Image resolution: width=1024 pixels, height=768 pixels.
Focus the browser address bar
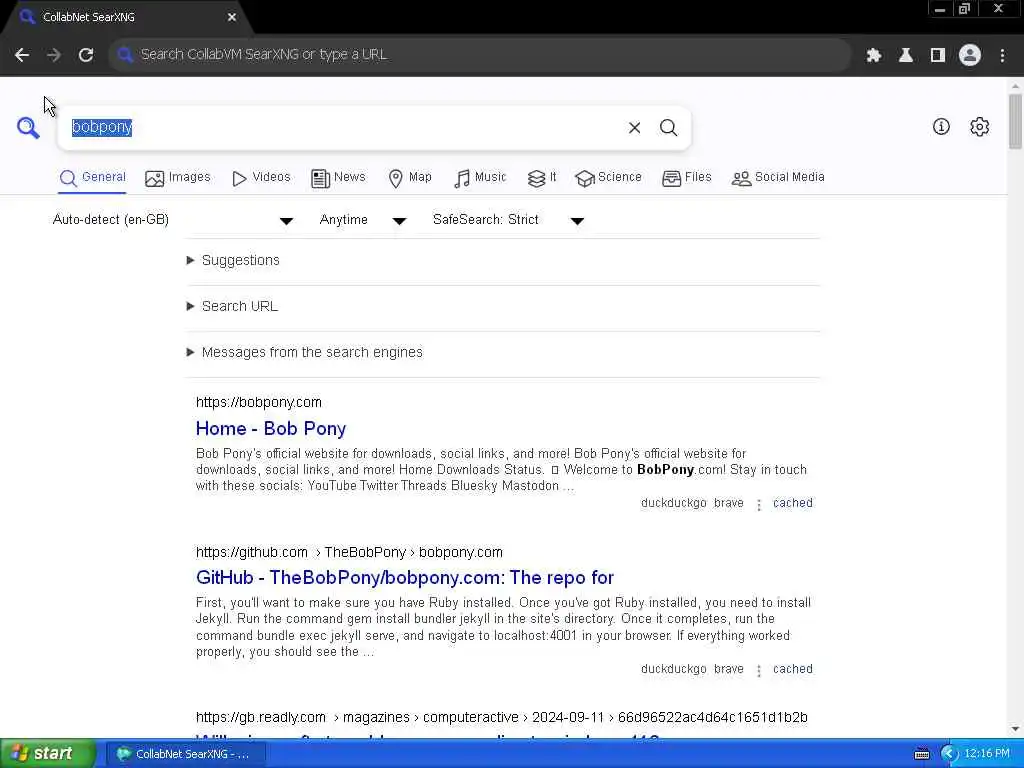click(480, 55)
